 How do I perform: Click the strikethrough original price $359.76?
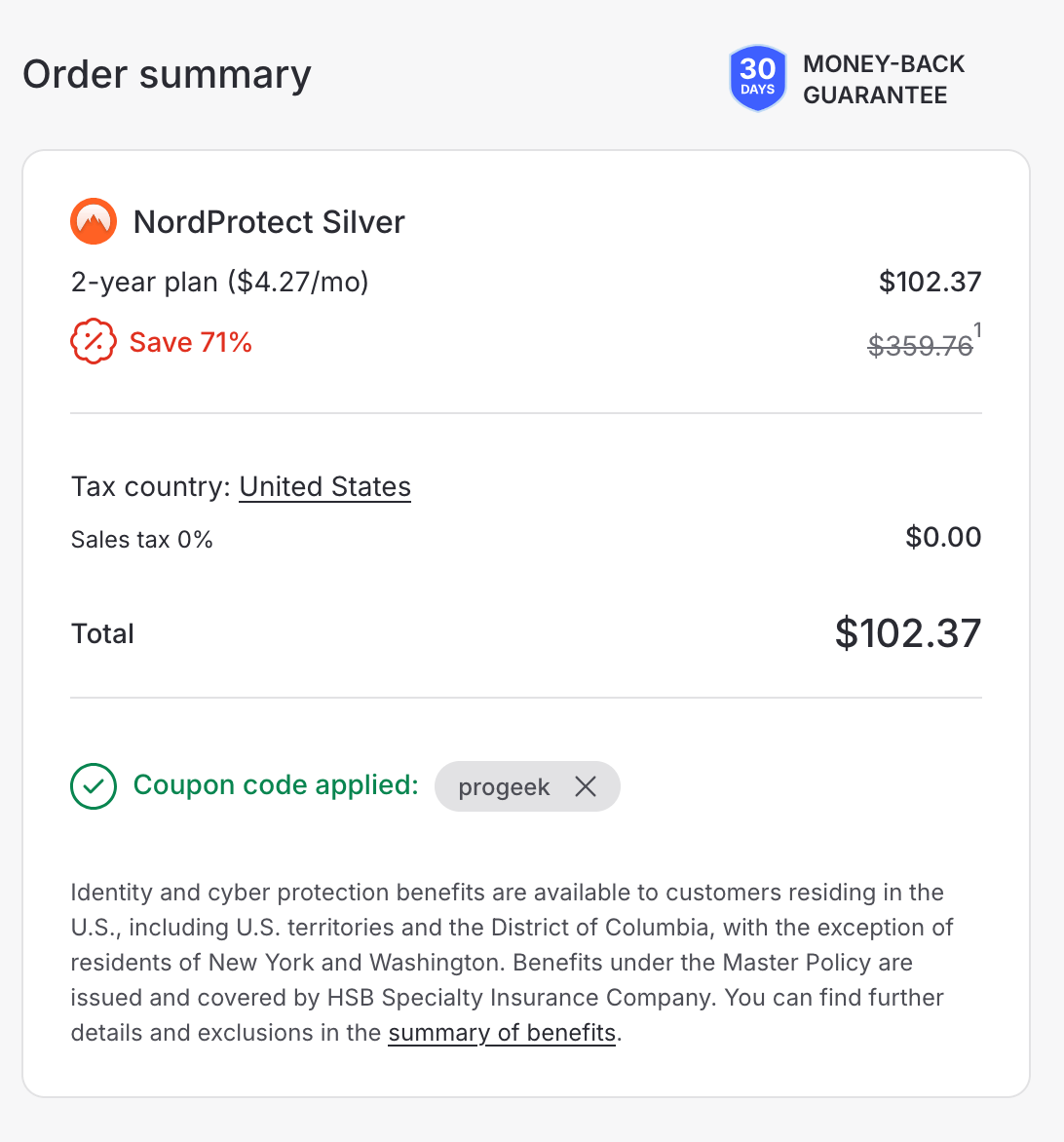tap(920, 345)
